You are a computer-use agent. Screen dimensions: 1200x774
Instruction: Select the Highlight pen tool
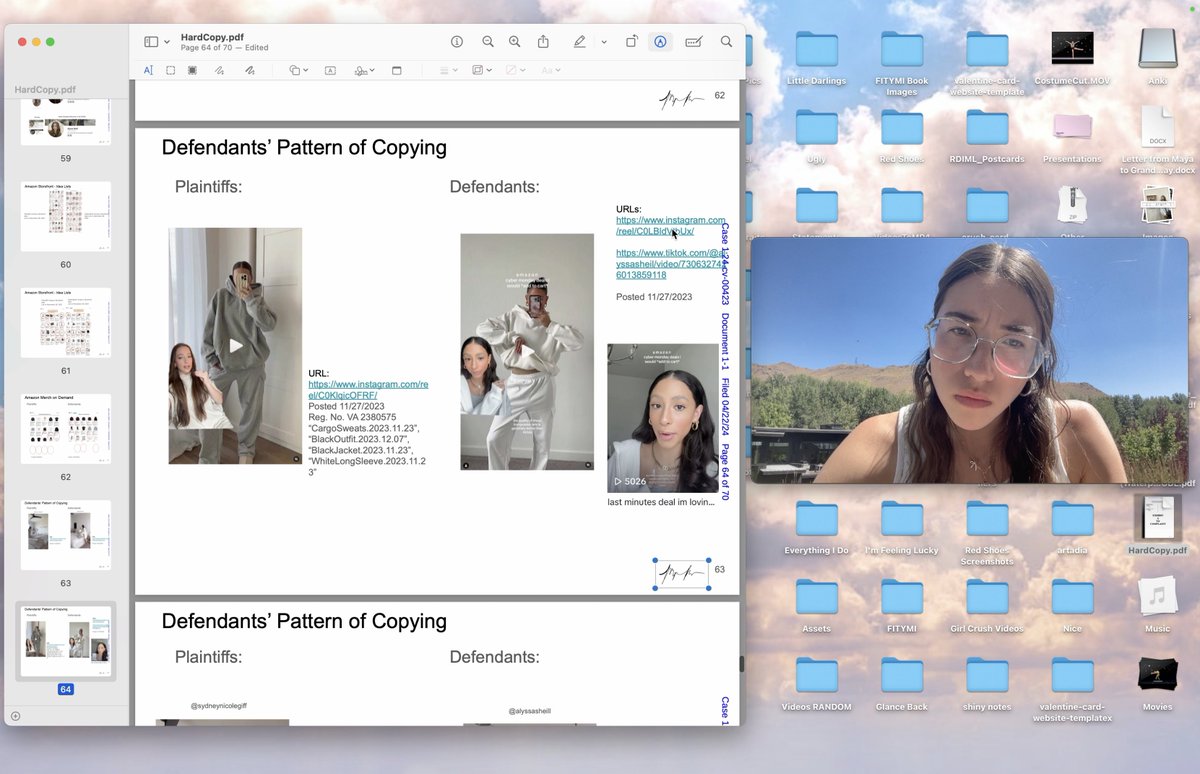[x=580, y=42]
